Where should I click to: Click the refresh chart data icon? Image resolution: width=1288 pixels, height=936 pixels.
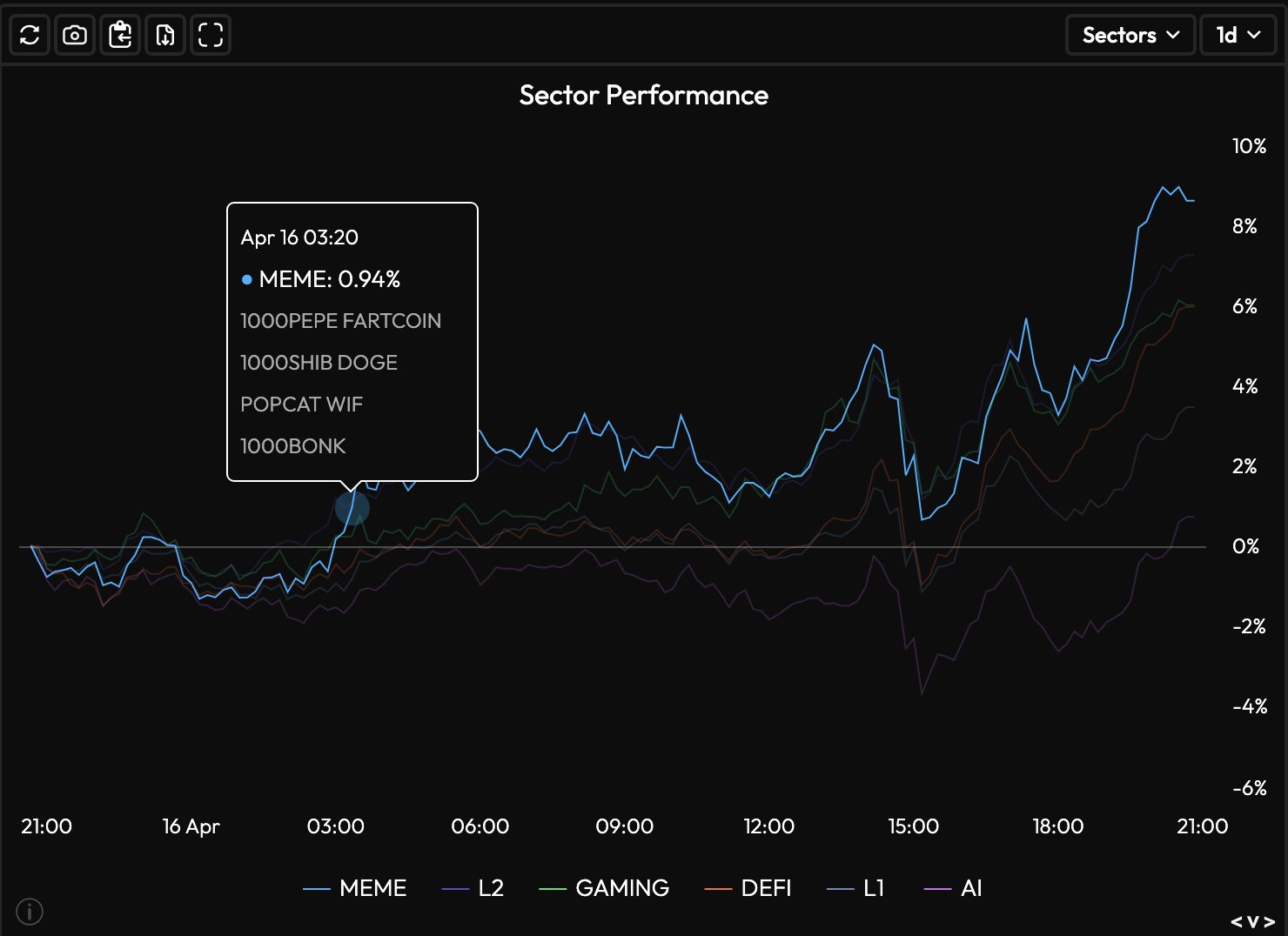(x=30, y=35)
